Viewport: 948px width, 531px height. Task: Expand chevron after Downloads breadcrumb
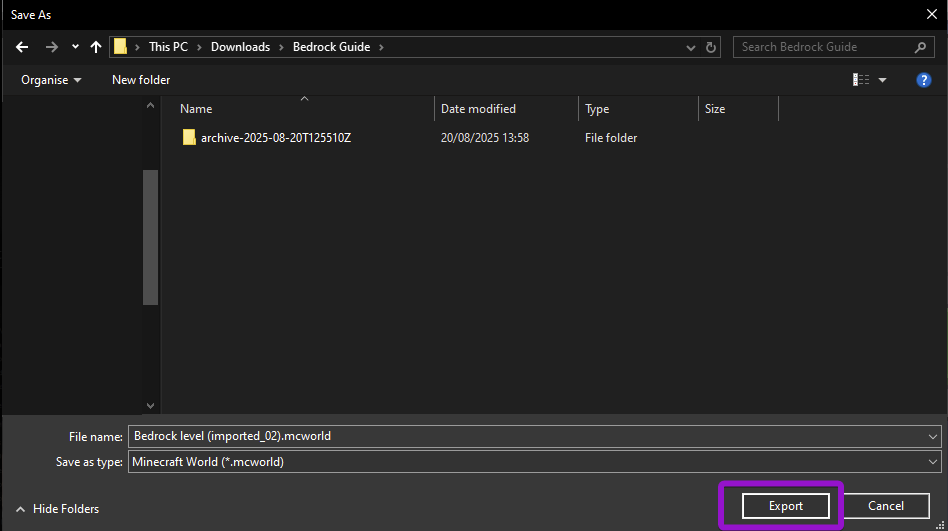281,47
